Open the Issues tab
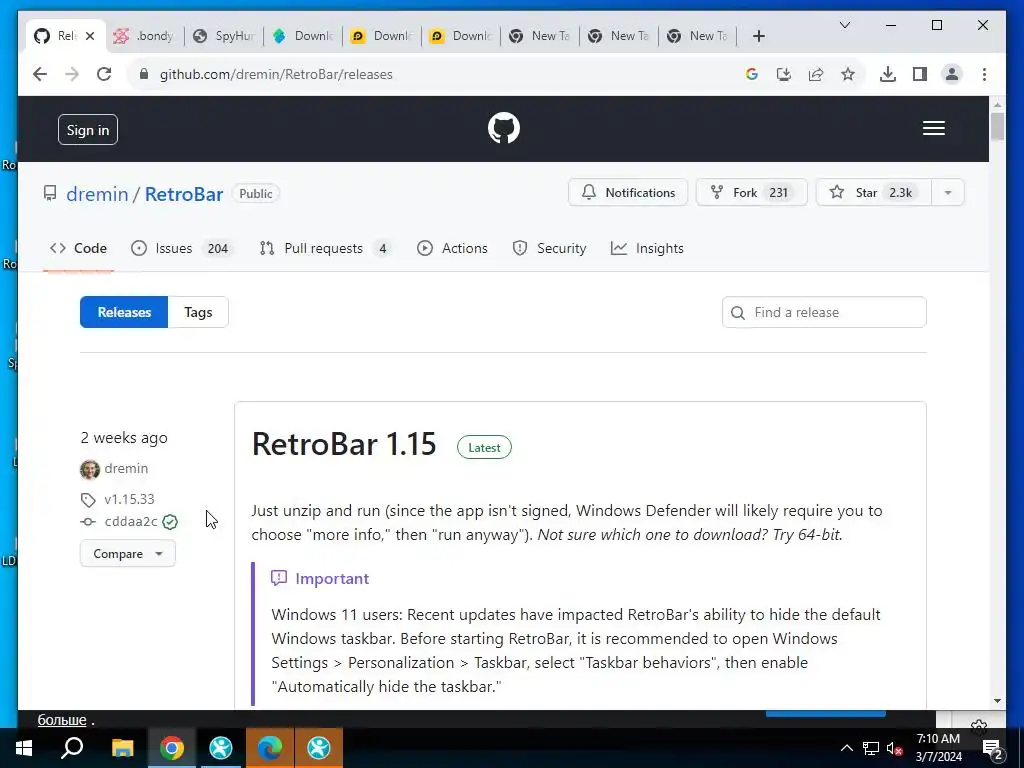Screen dimensions: 1024x768 pos(182,248)
